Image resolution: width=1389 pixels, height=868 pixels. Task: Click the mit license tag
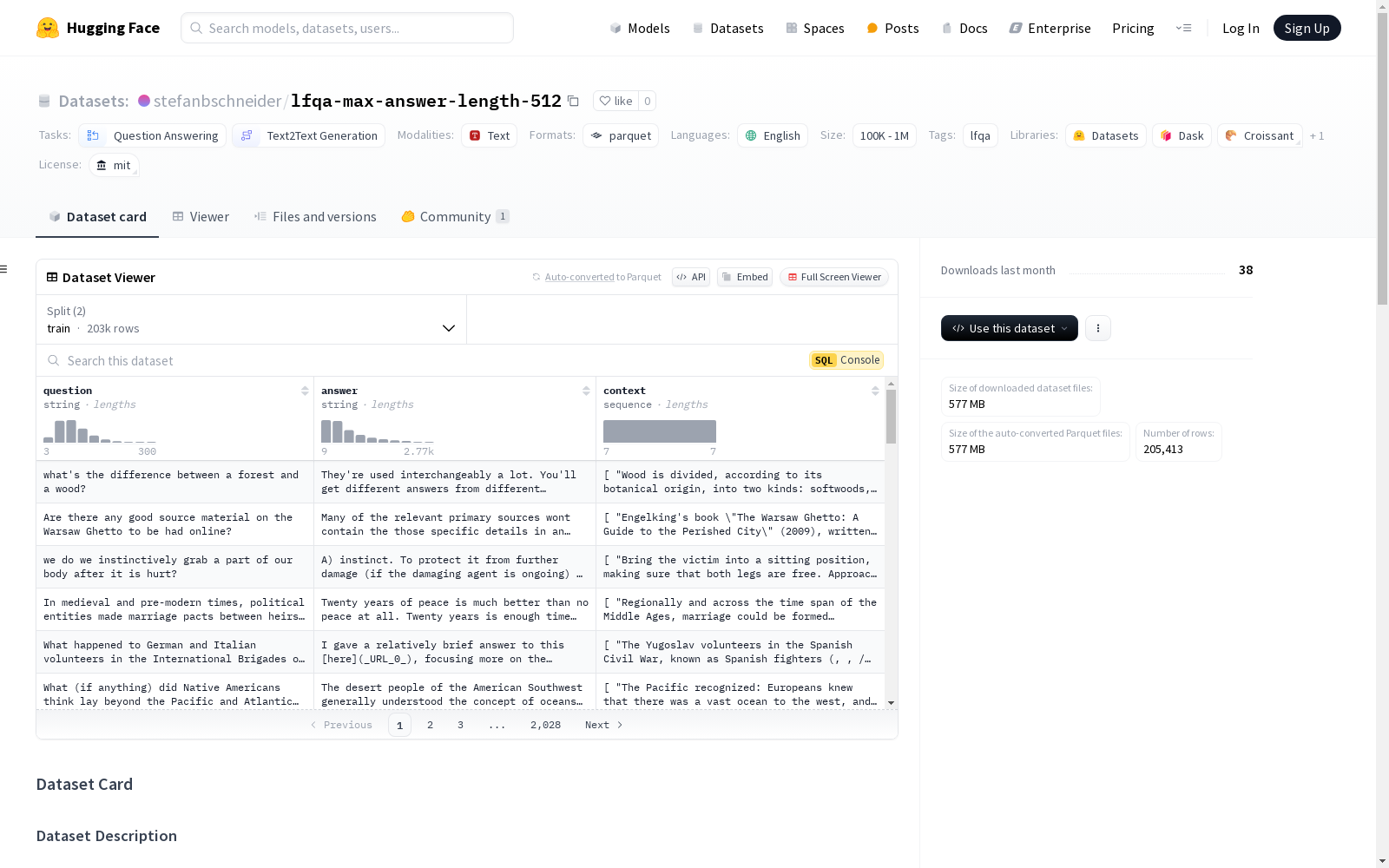114,165
